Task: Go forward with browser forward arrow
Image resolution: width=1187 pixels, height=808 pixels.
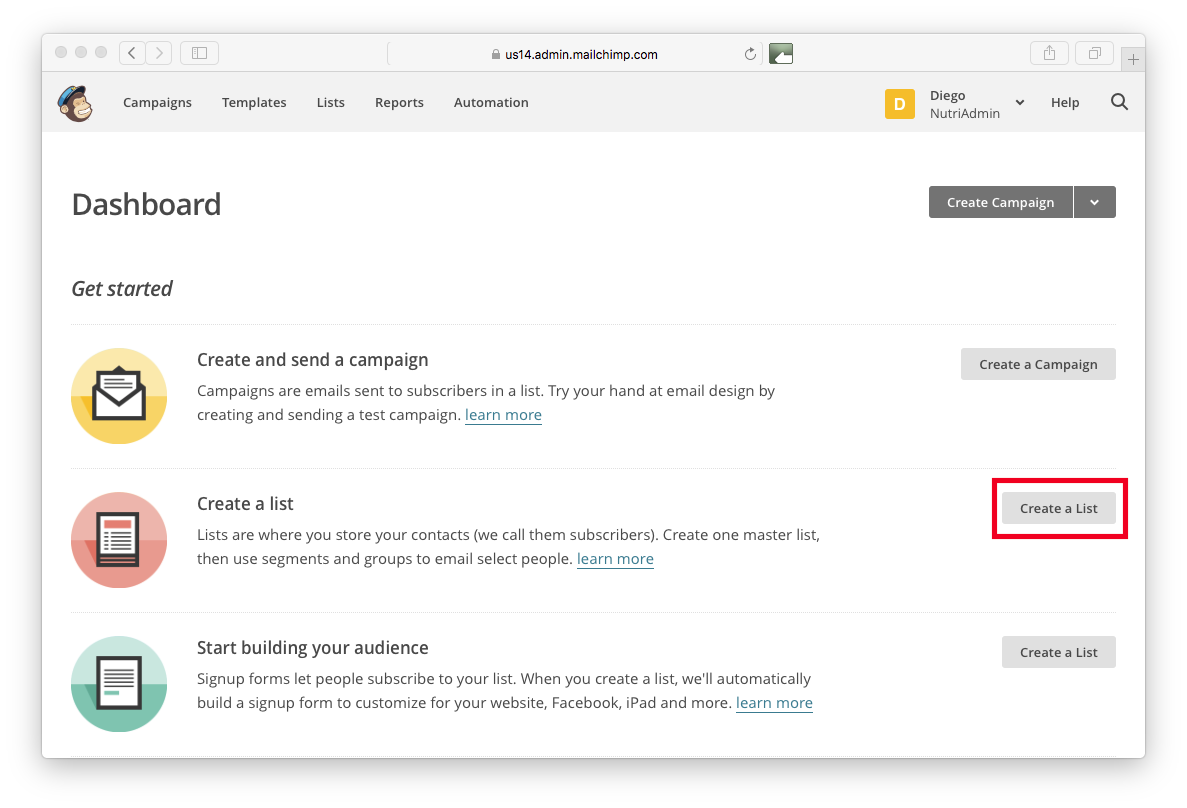Action: [x=159, y=53]
